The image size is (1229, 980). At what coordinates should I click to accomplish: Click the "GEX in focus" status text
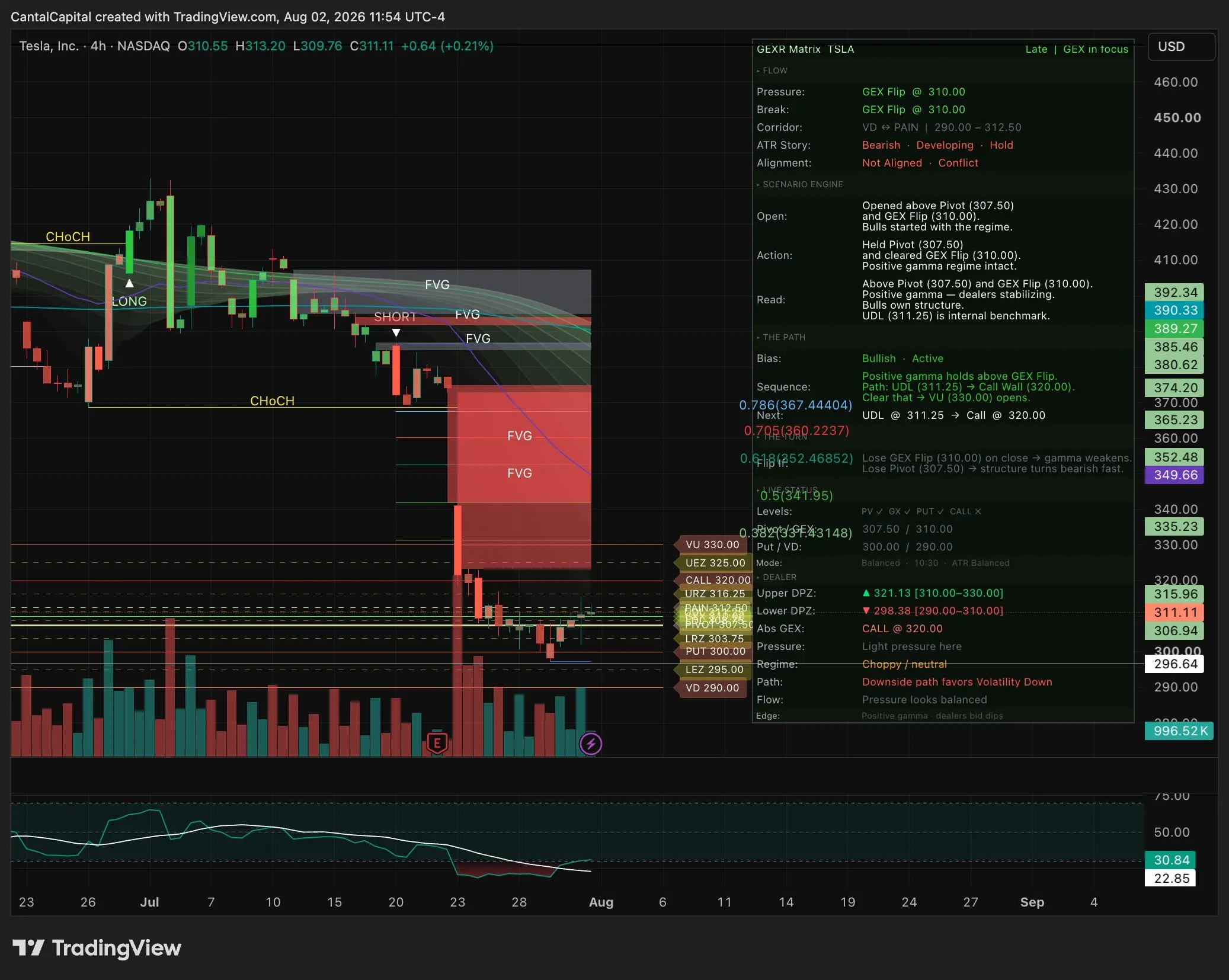point(1096,49)
